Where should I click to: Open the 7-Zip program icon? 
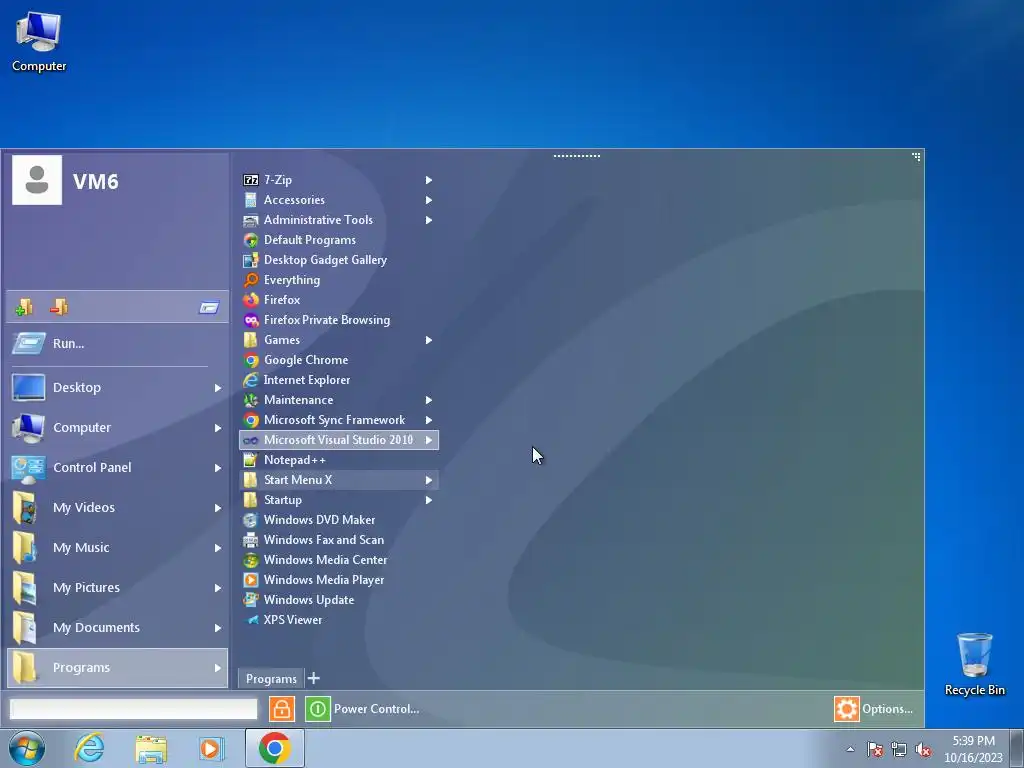click(x=251, y=180)
